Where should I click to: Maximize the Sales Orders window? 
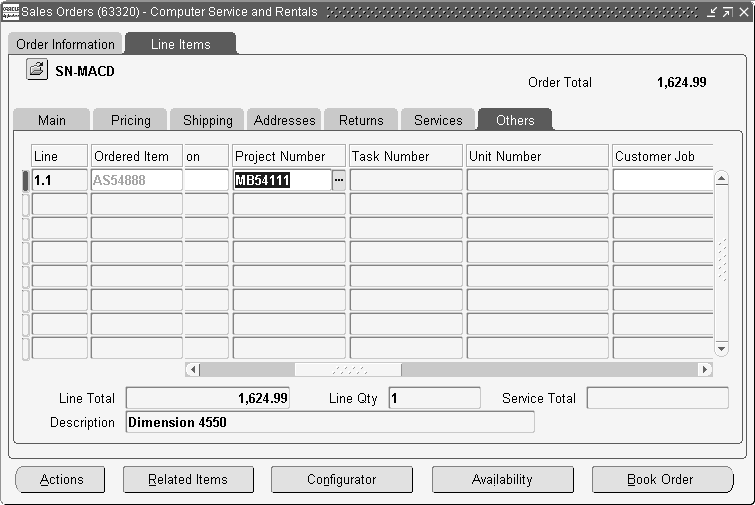coord(728,12)
